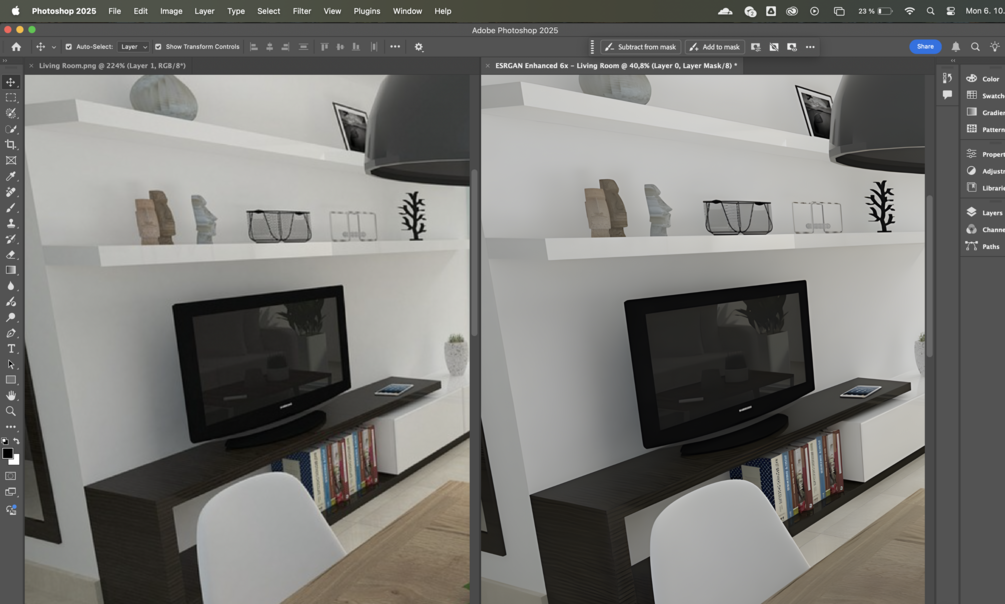1005x604 pixels.
Task: Open the Layers panel
Action: point(984,212)
